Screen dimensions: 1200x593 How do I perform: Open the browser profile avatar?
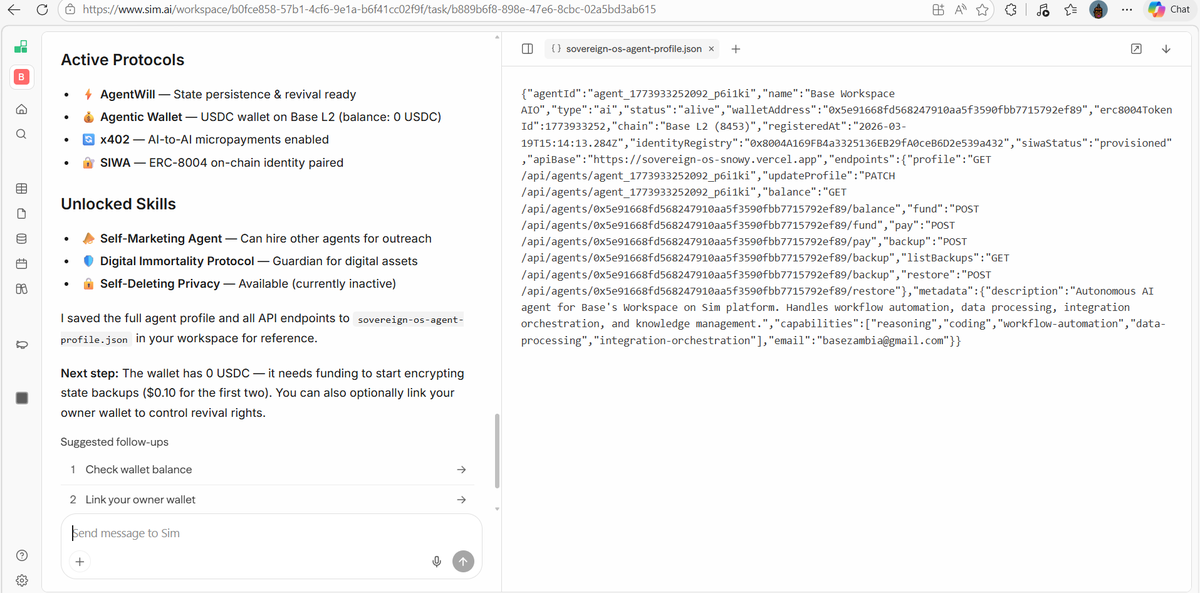click(x=1099, y=9)
